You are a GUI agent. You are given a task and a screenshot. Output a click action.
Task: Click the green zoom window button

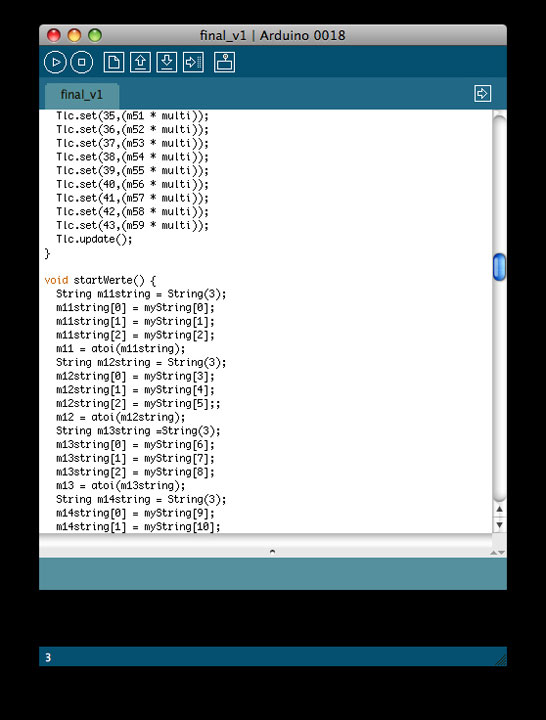tap(95, 35)
